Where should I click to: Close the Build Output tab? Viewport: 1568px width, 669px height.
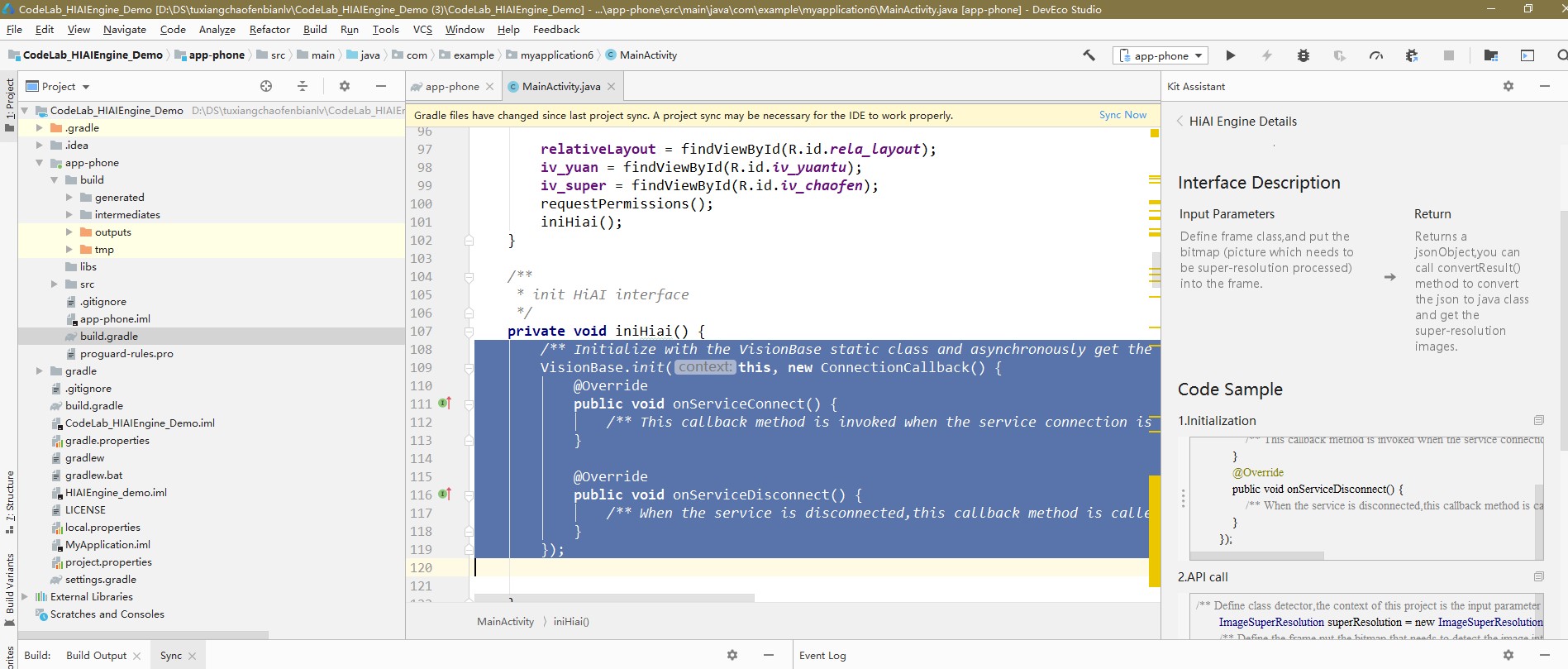coord(136,656)
